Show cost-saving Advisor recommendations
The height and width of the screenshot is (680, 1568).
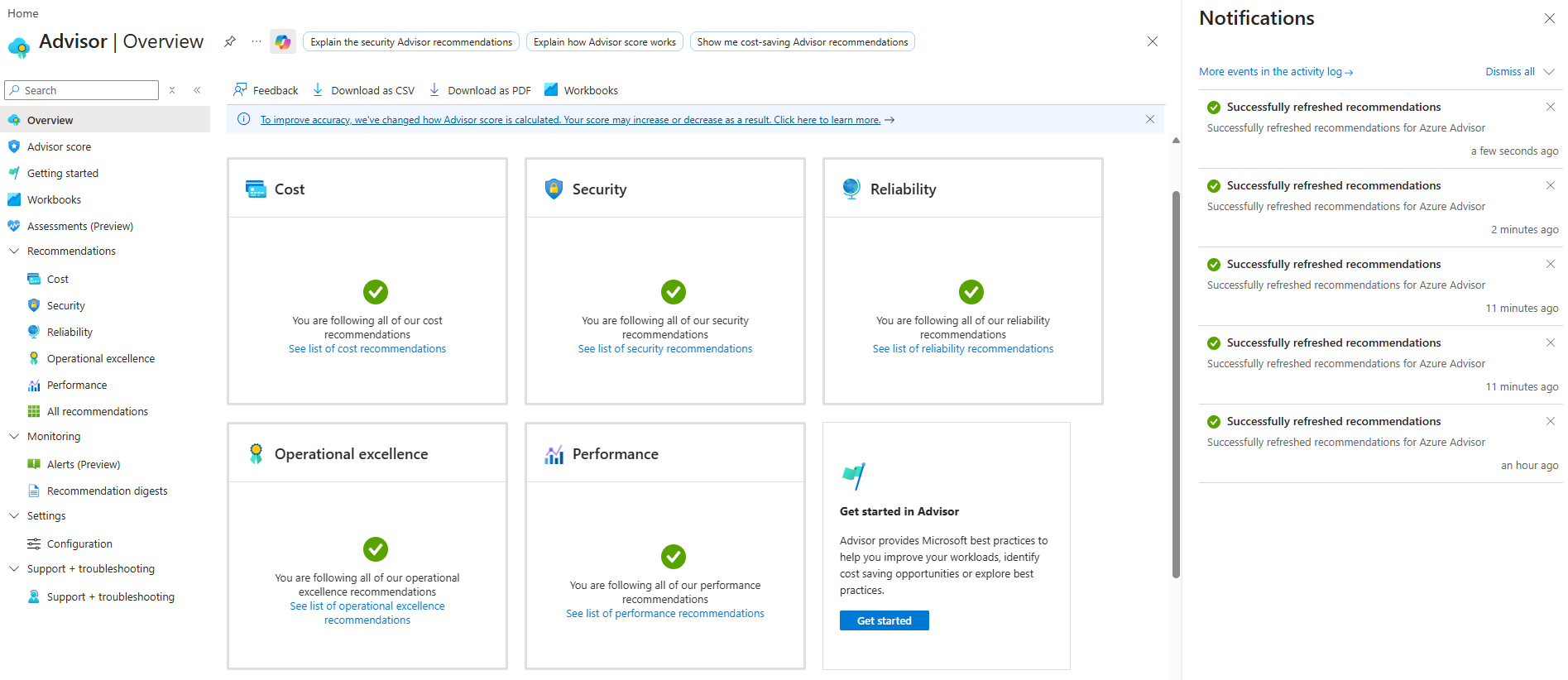[x=803, y=42]
